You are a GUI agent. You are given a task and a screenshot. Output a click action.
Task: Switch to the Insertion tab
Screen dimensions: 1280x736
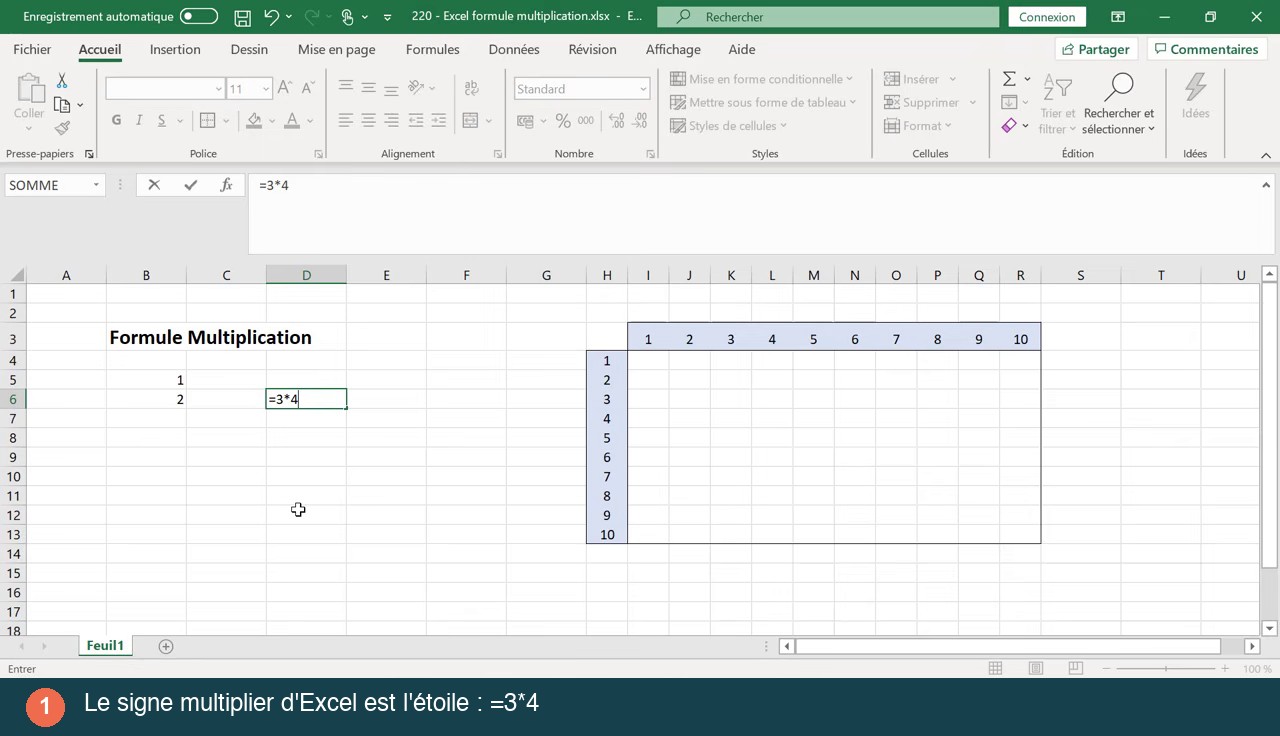tap(175, 49)
